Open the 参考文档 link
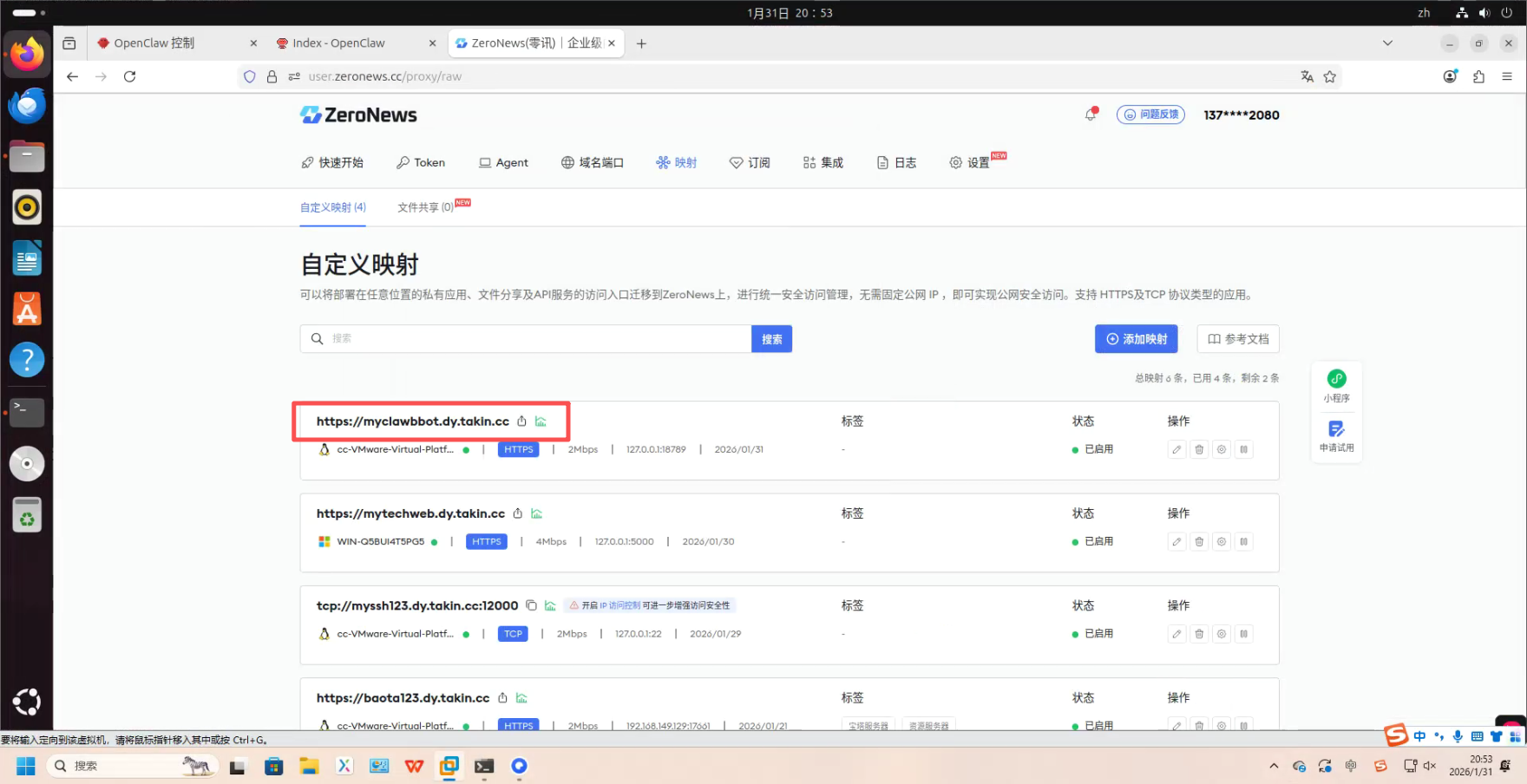1527x784 pixels. point(1237,338)
